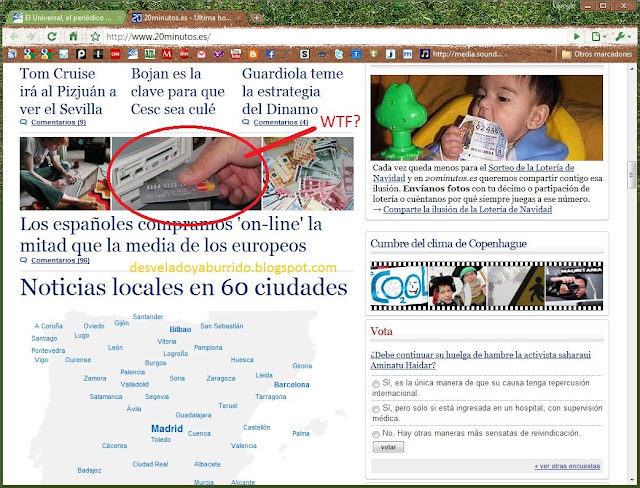Open the cameraman filmstrip thumbnail
The image size is (640, 488).
[x=574, y=286]
